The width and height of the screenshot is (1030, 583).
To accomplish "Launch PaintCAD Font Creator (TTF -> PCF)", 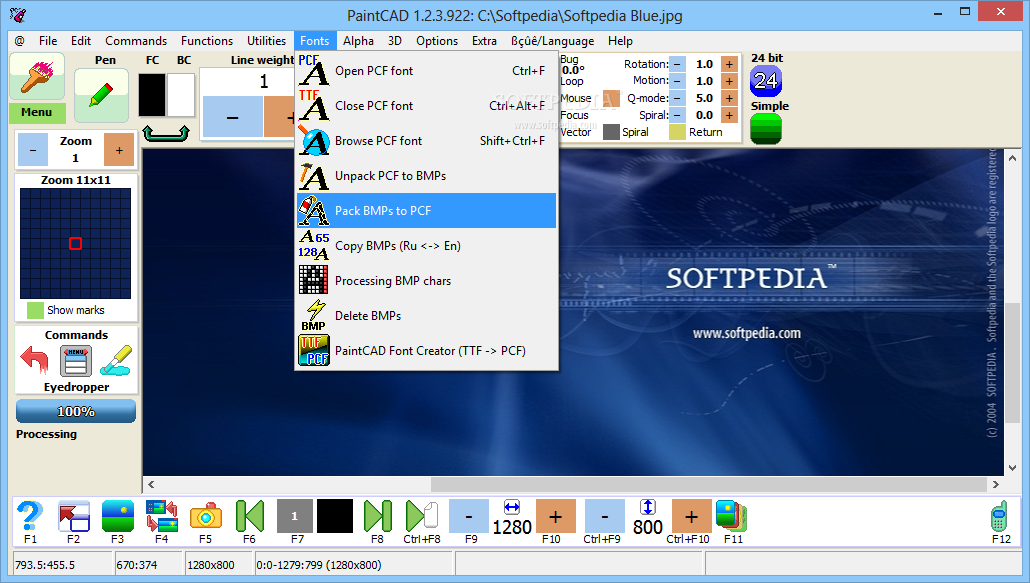I will (426, 351).
